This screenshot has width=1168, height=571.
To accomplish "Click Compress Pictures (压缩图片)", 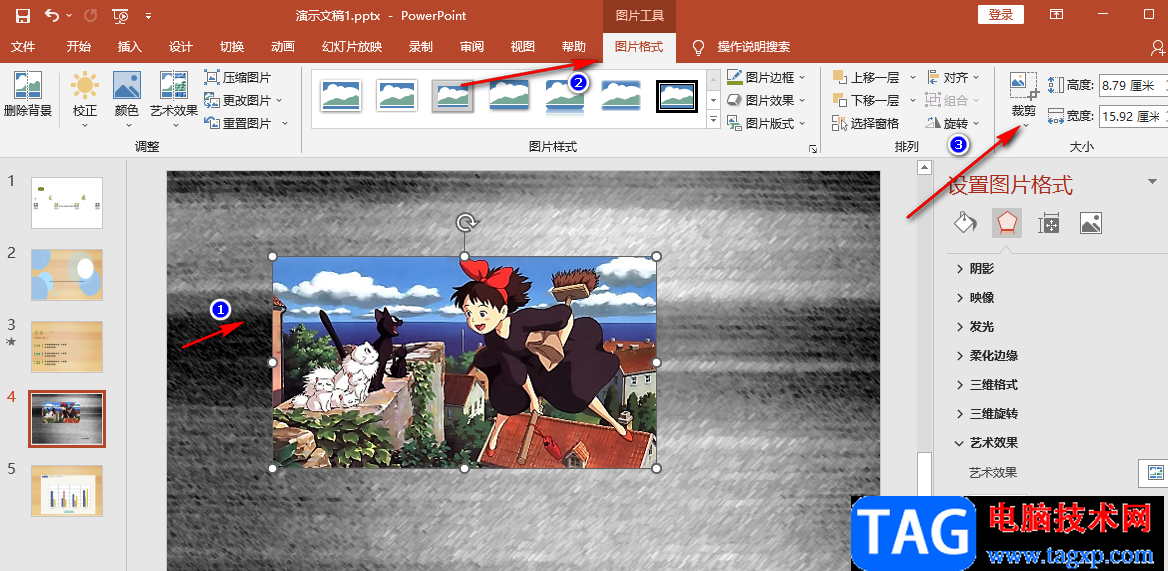I will click(238, 77).
